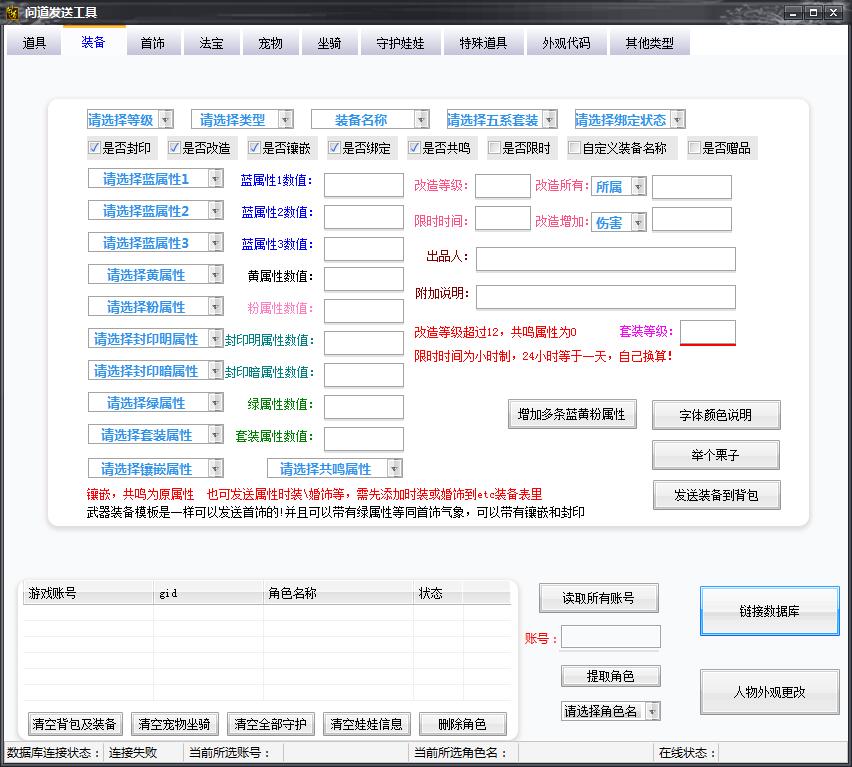Focus the 黄属性数值 input box
The image size is (852, 767).
[x=364, y=279]
